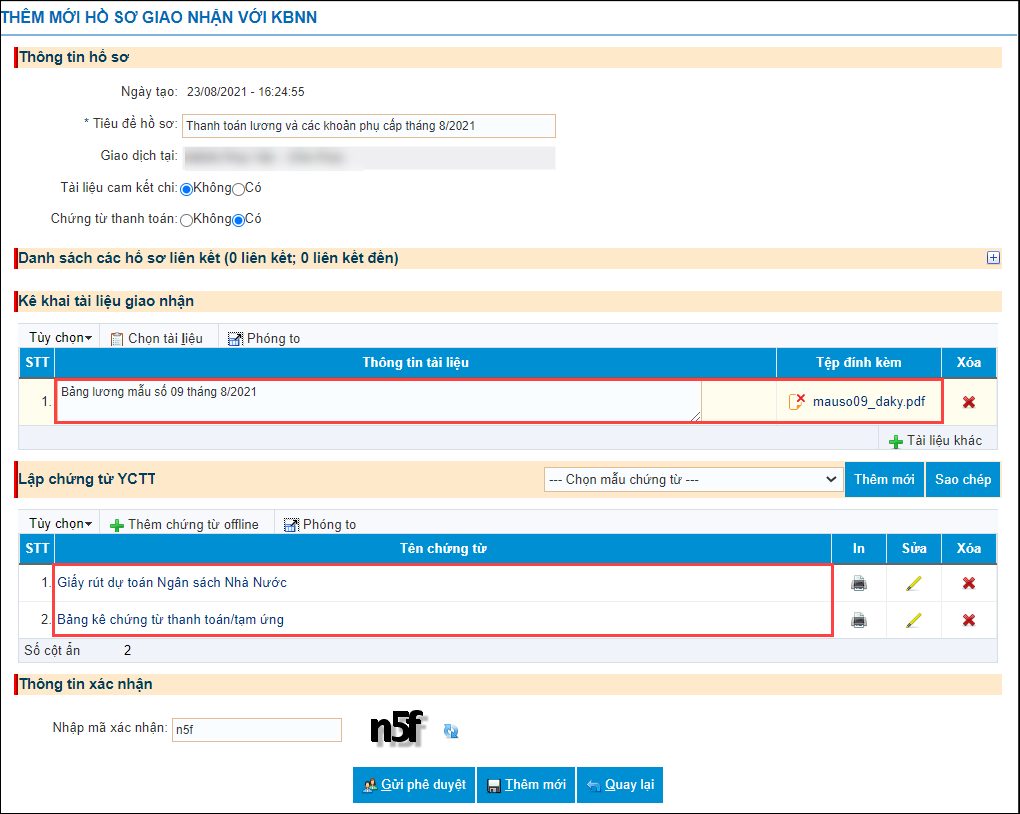Select Không for Chứng từ thanh toán
This screenshot has width=1020, height=814.
click(x=187, y=221)
